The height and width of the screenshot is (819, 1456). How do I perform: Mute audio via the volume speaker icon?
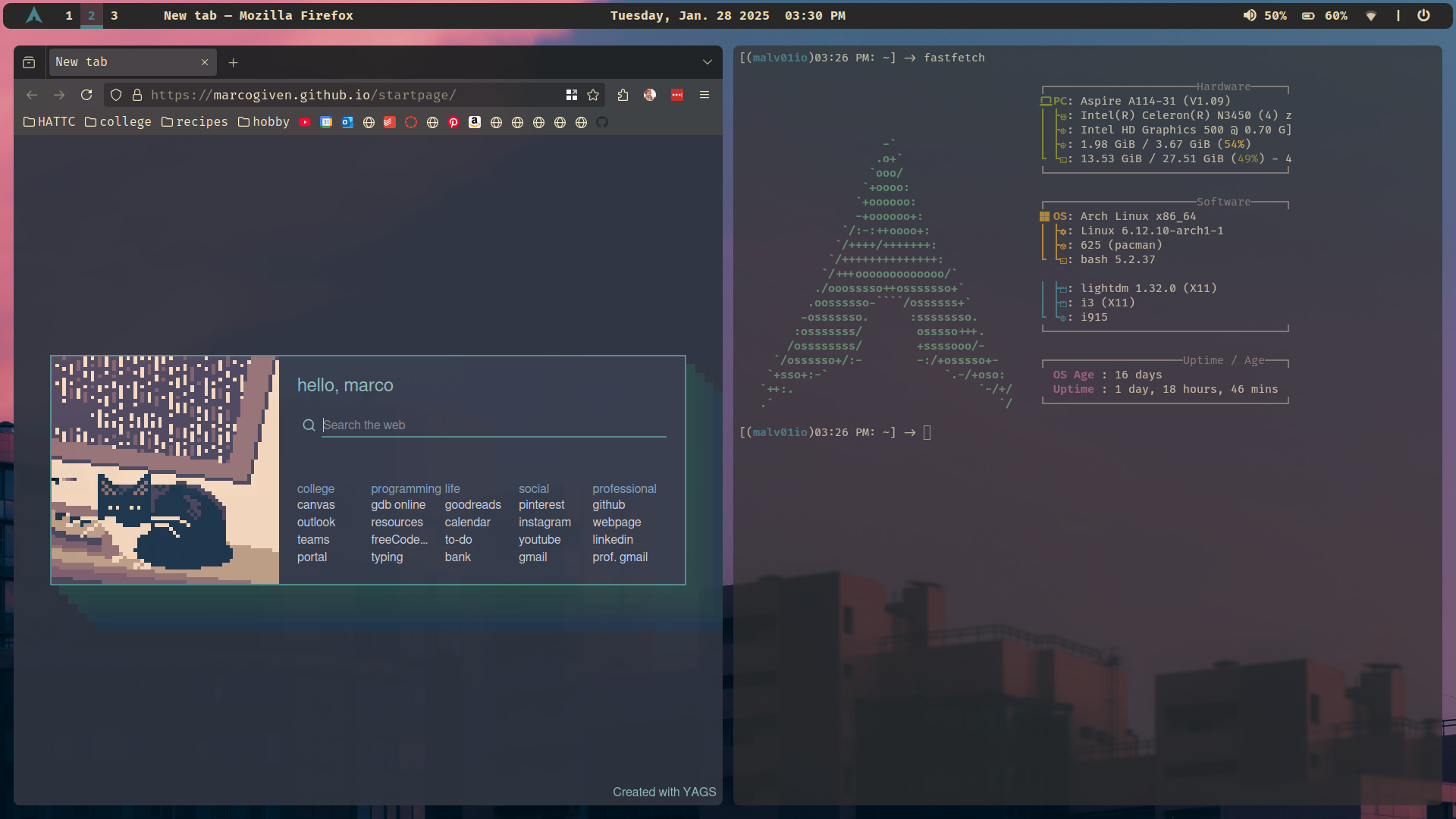[x=1249, y=15]
